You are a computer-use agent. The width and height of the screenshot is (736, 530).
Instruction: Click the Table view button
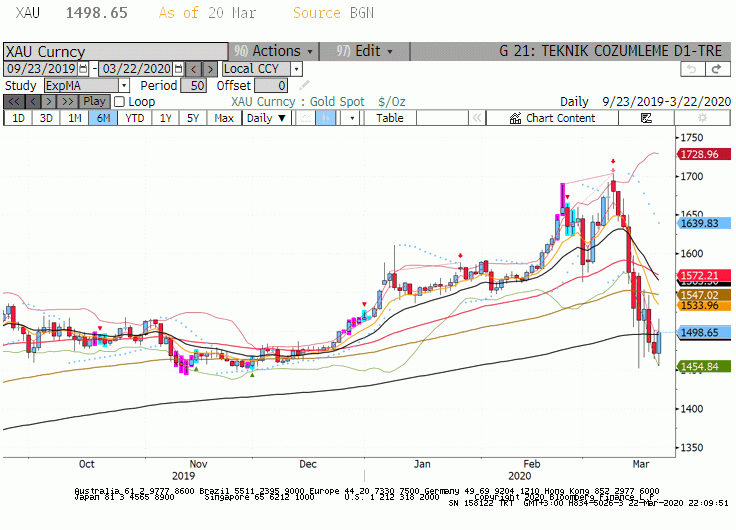point(390,118)
